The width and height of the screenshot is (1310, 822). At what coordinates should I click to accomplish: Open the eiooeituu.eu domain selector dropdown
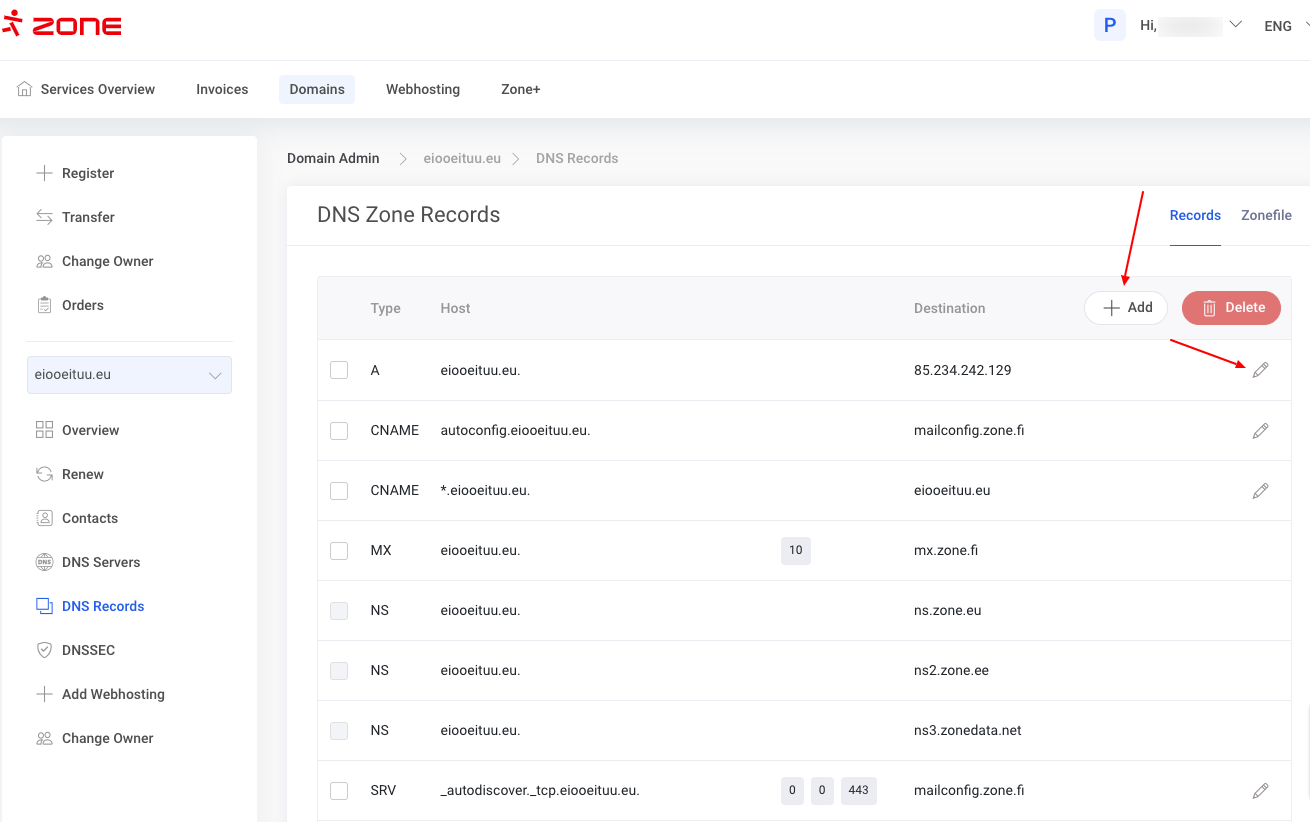(x=129, y=375)
